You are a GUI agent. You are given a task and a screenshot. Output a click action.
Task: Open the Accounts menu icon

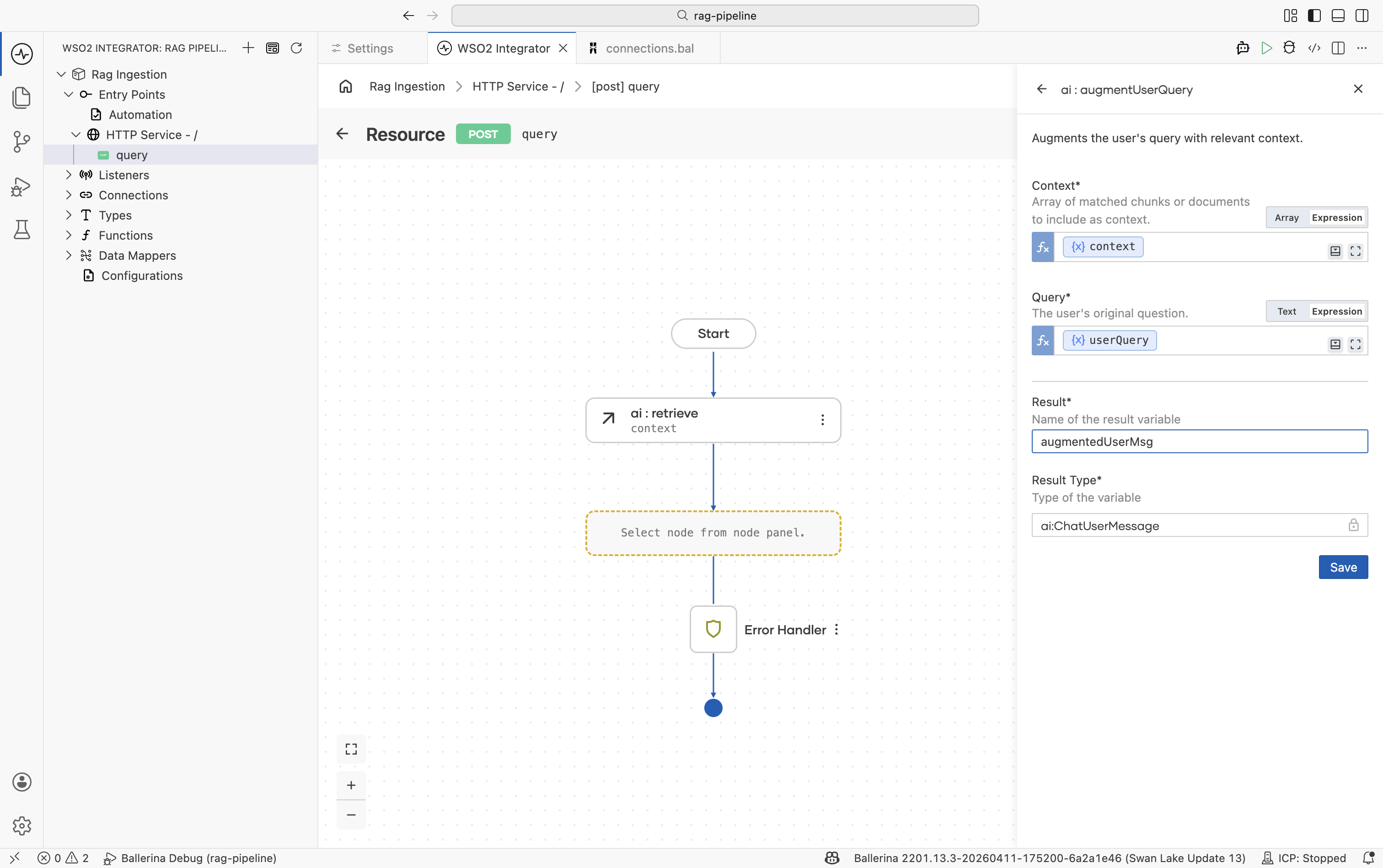(22, 782)
